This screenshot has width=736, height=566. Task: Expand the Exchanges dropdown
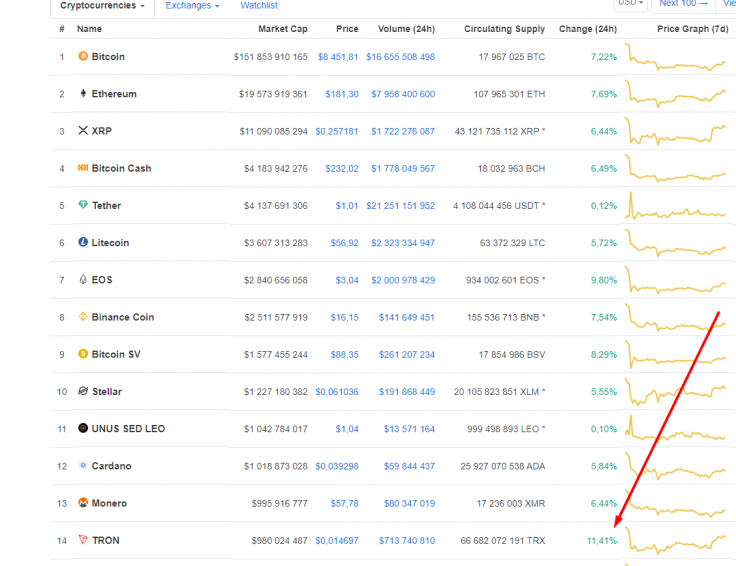192,6
